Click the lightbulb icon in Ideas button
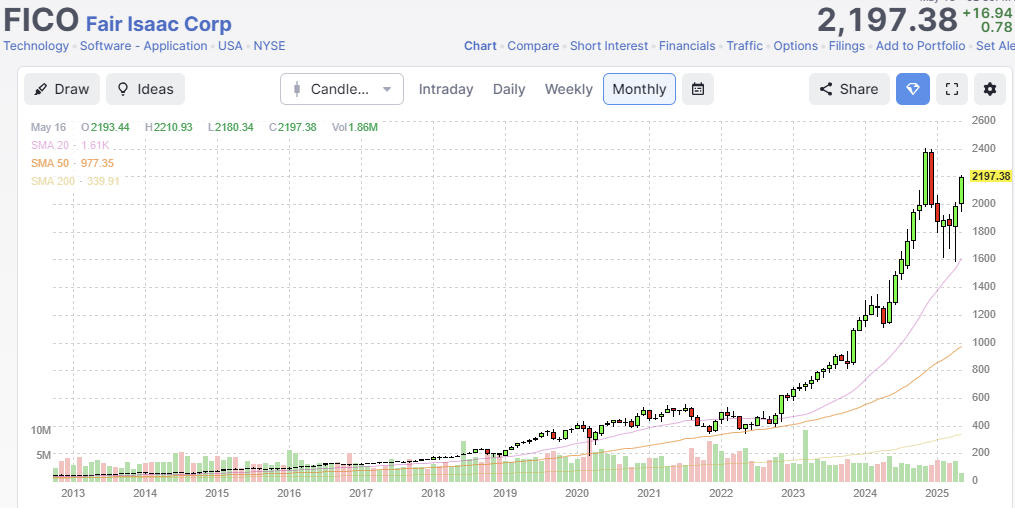The image size is (1015, 508). pyautogui.click(x=123, y=89)
